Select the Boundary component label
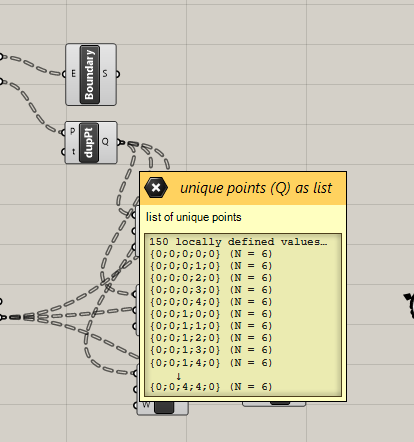The width and height of the screenshot is (414, 442). tap(90, 75)
